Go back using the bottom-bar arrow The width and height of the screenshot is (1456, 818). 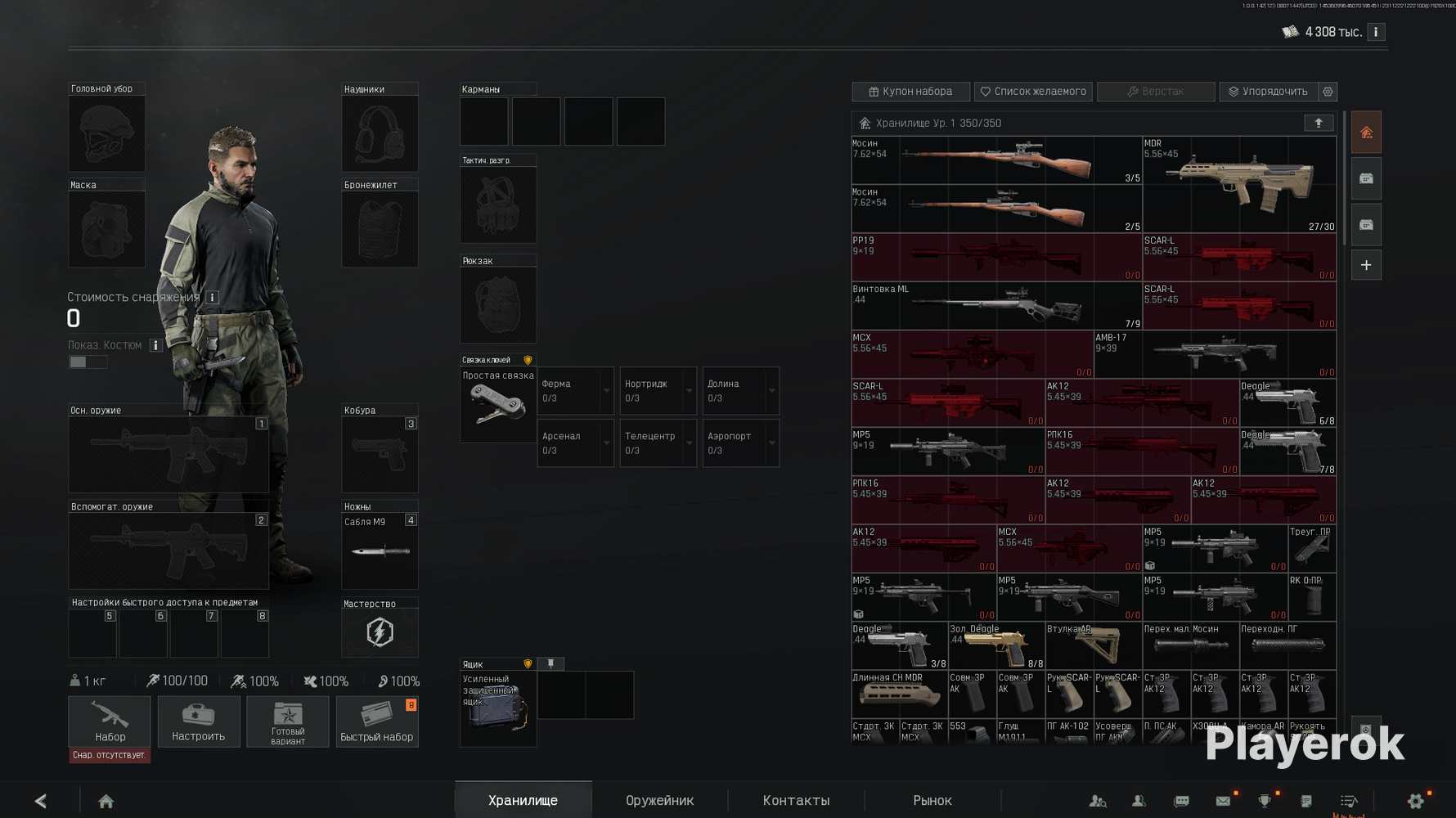coord(41,801)
